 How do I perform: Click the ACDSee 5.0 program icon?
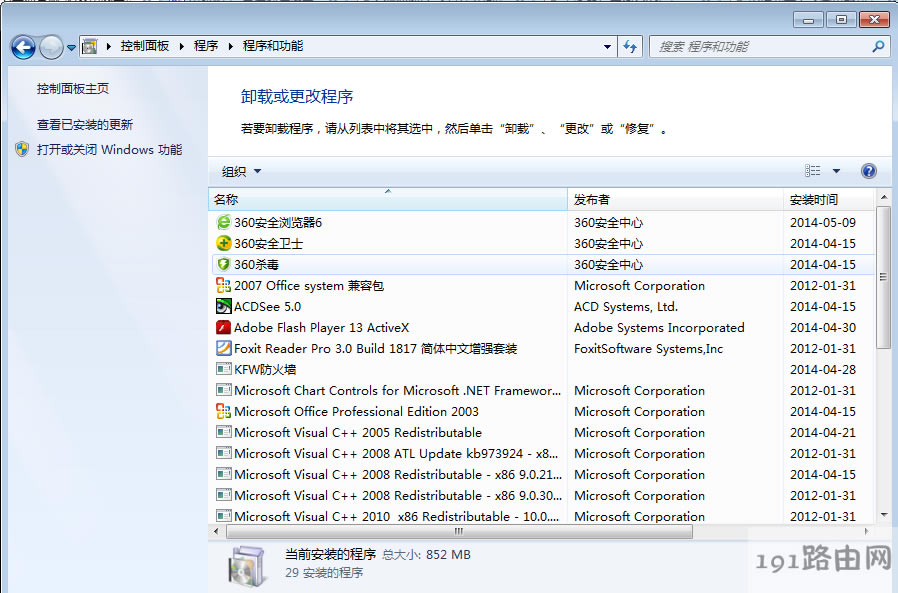tap(224, 306)
